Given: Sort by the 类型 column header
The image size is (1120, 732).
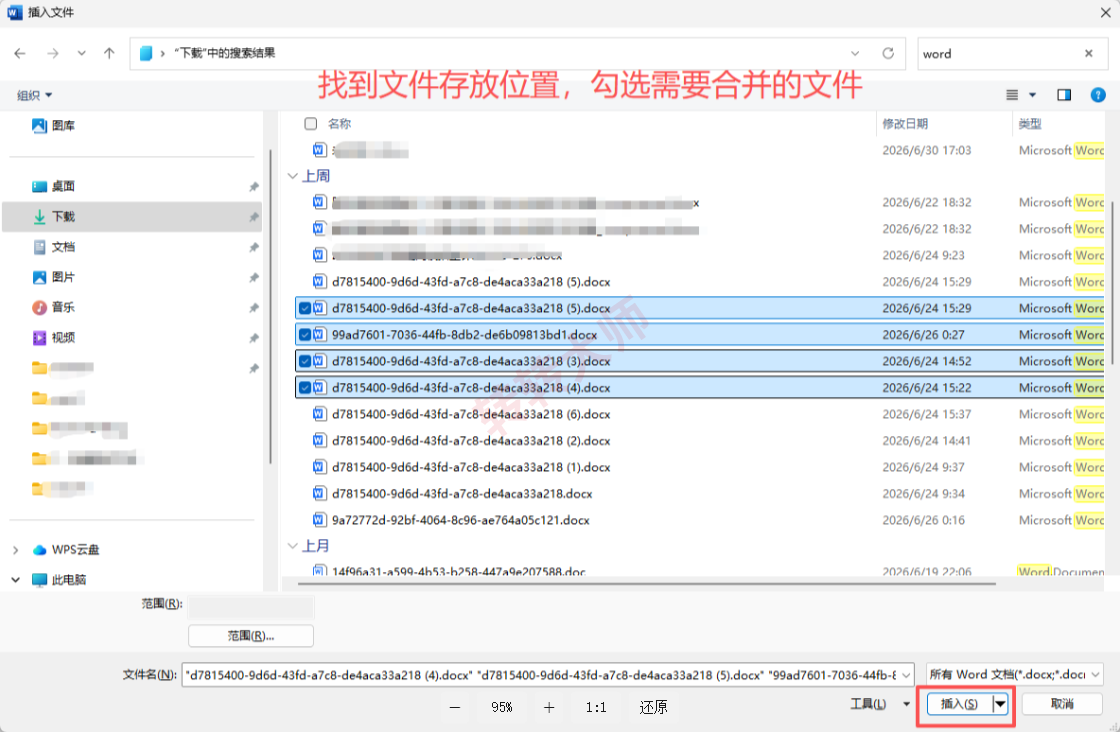Looking at the screenshot, I should coord(1029,124).
